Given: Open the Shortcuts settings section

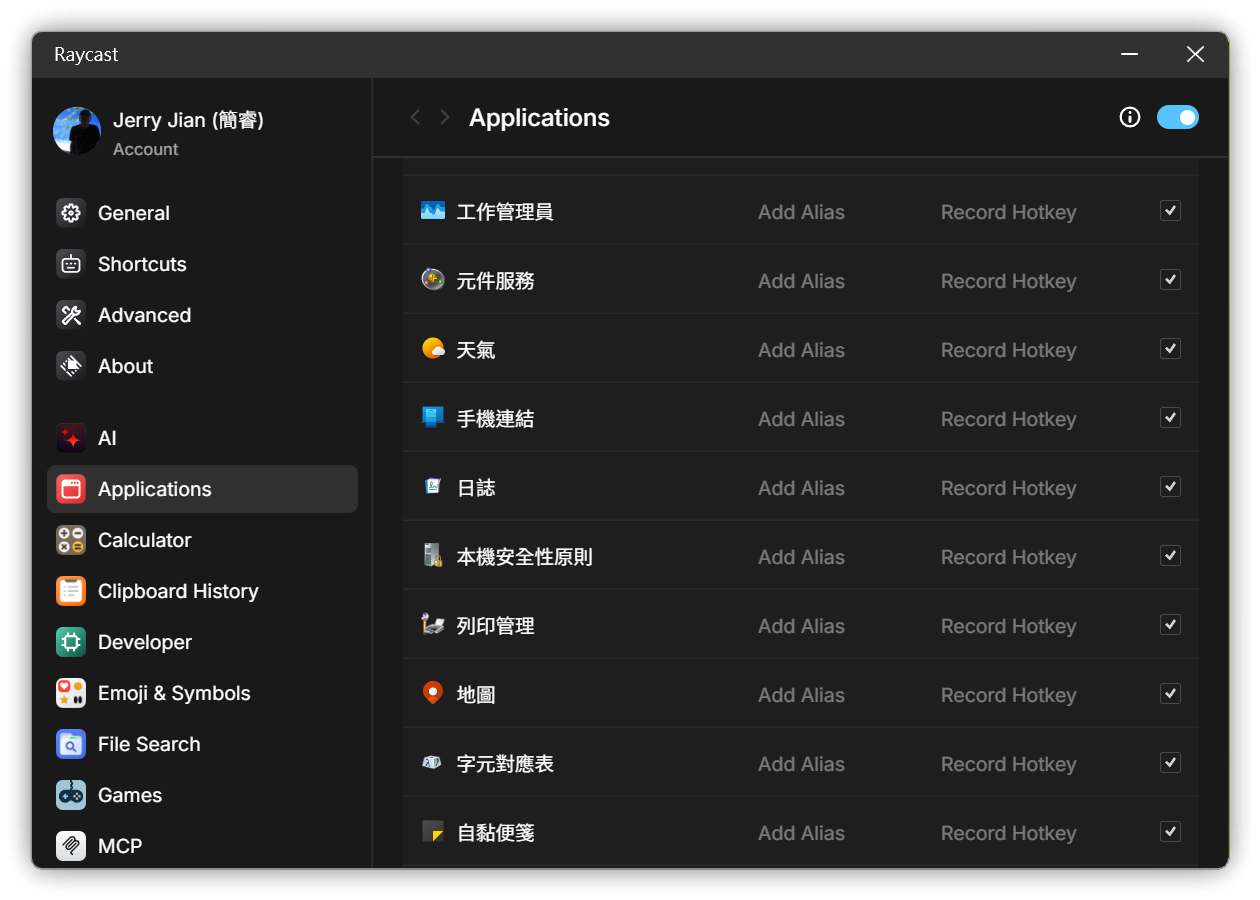Looking at the screenshot, I should (202, 264).
